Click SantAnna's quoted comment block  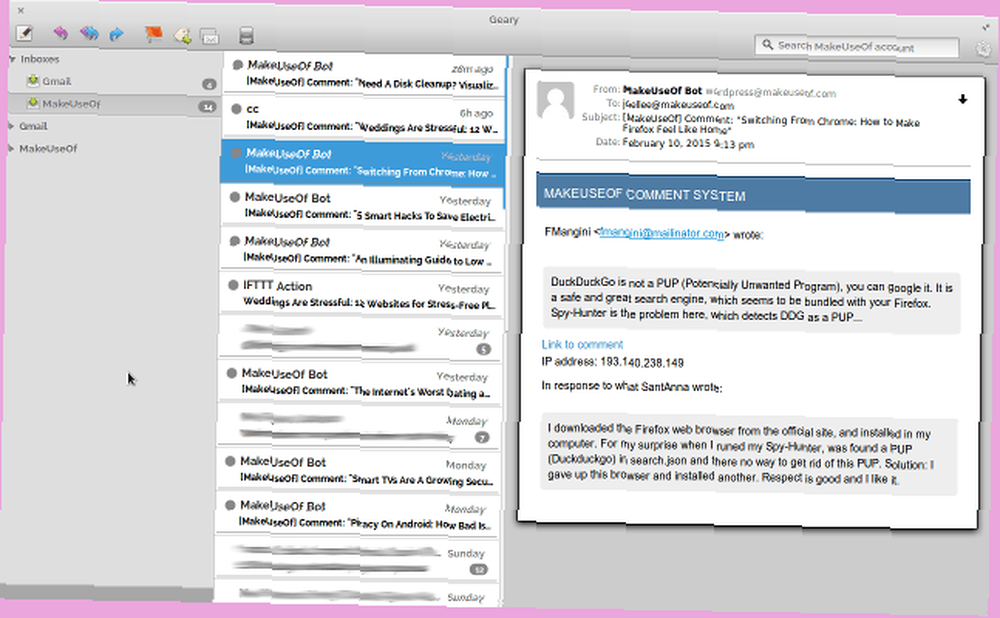749,454
